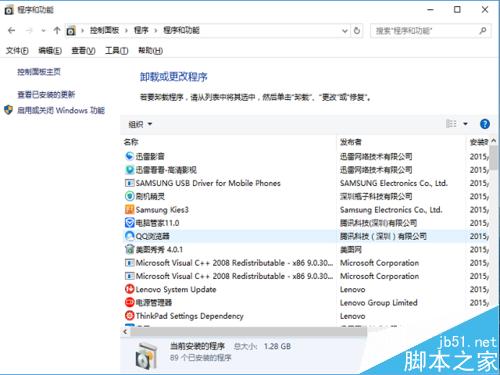The width and height of the screenshot is (500, 375).
Task: Open the view options dropdown arrow
Action: 465,124
